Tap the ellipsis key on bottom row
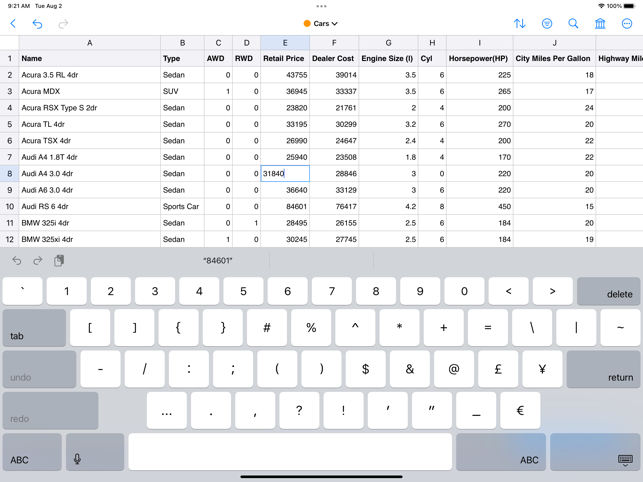This screenshot has width=643, height=482. (x=166, y=410)
